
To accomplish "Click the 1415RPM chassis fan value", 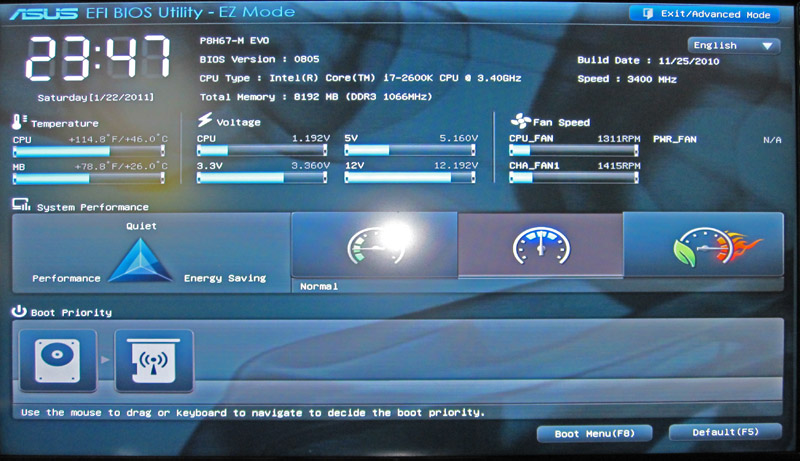I will pos(618,166).
